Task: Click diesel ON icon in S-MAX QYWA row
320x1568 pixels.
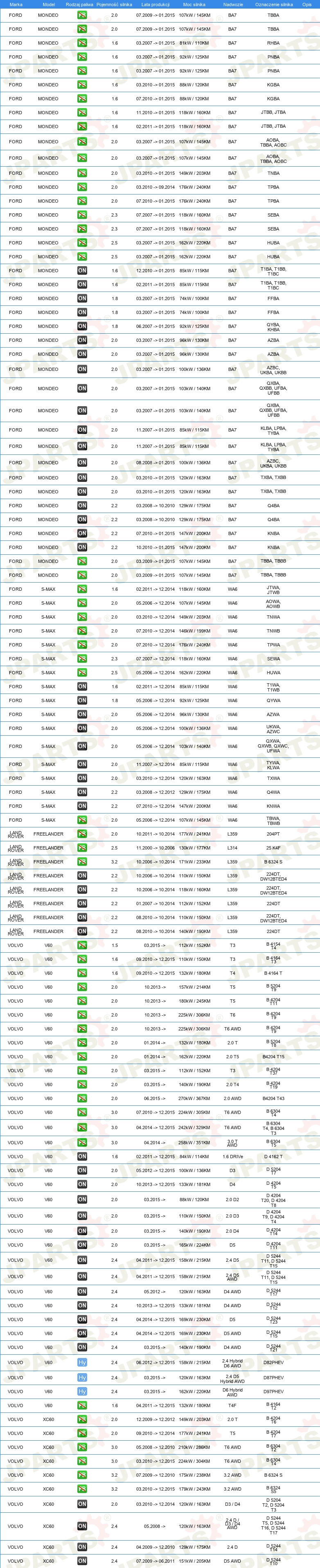Action: point(82,700)
